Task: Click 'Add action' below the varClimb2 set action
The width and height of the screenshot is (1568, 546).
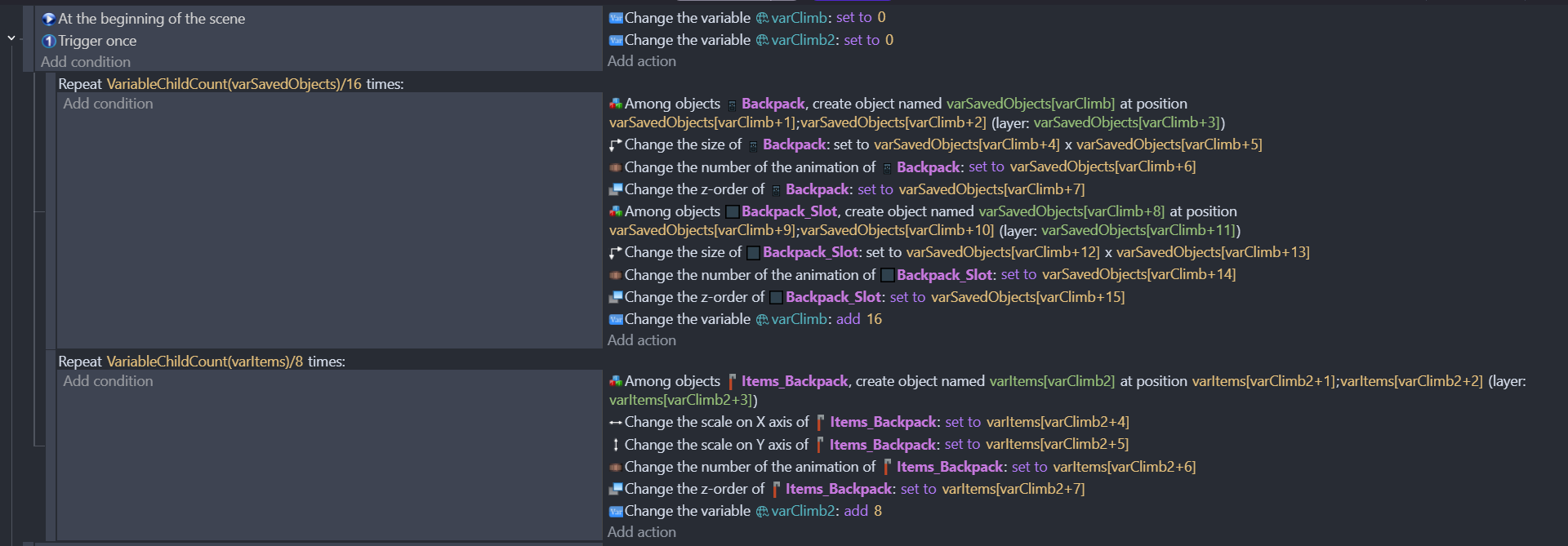Action: coord(642,61)
